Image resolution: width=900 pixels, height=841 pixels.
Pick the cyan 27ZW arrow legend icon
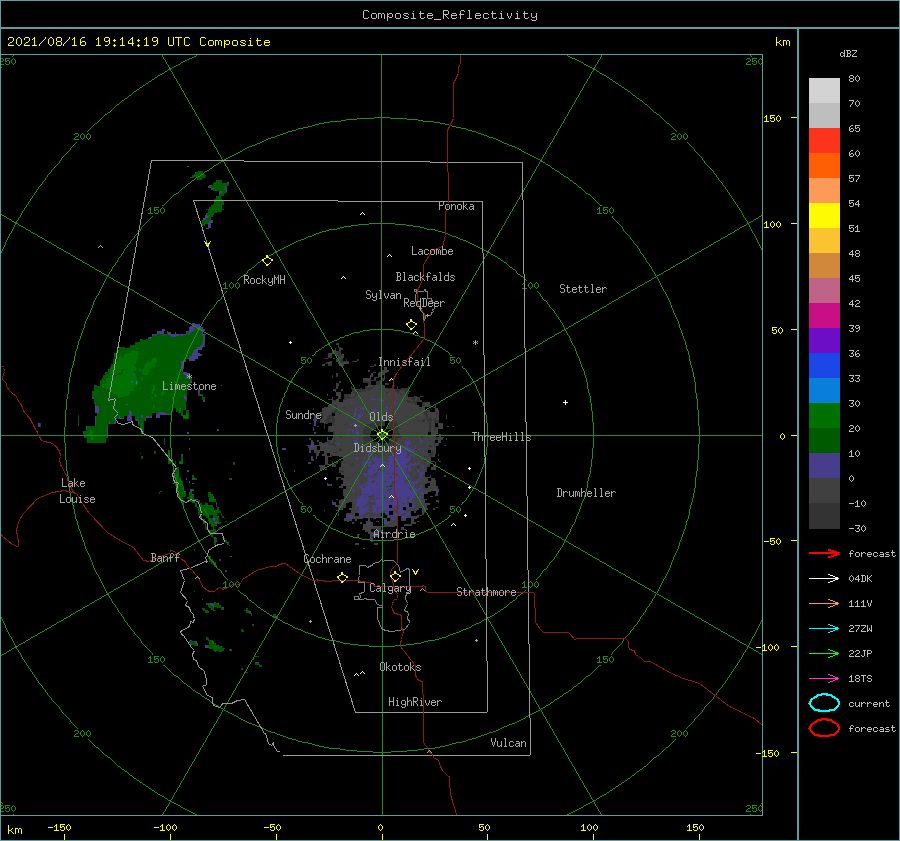tap(824, 629)
